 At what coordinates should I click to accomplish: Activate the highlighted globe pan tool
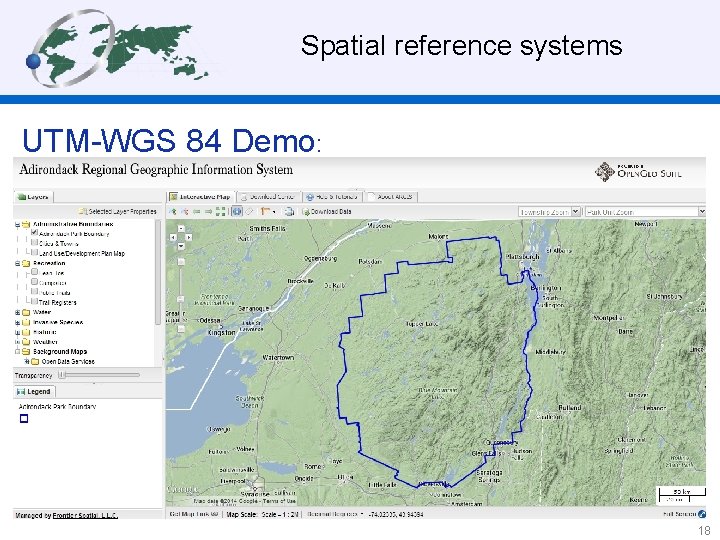click(x=237, y=211)
